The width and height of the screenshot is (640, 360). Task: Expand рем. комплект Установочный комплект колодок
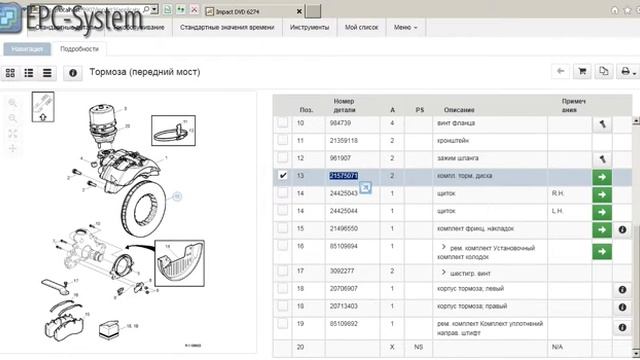pyautogui.click(x=443, y=247)
